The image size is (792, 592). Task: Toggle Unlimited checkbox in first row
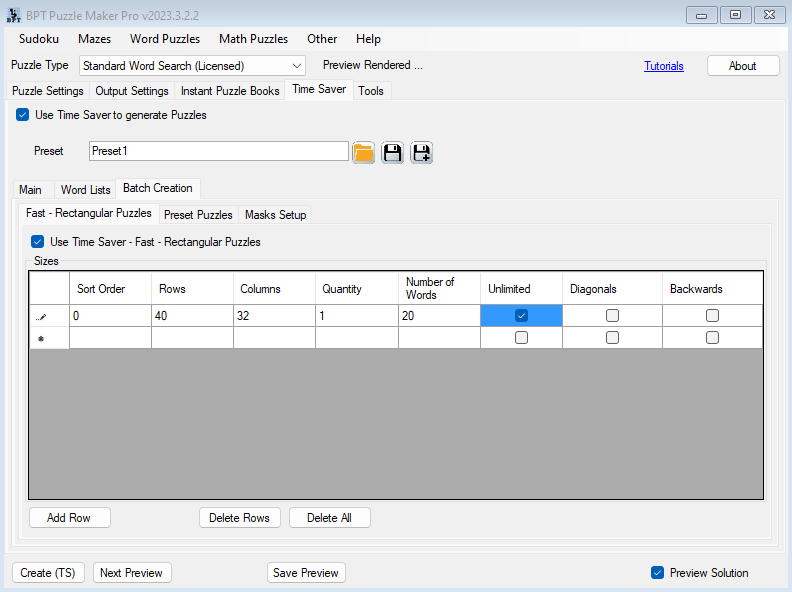(521, 315)
